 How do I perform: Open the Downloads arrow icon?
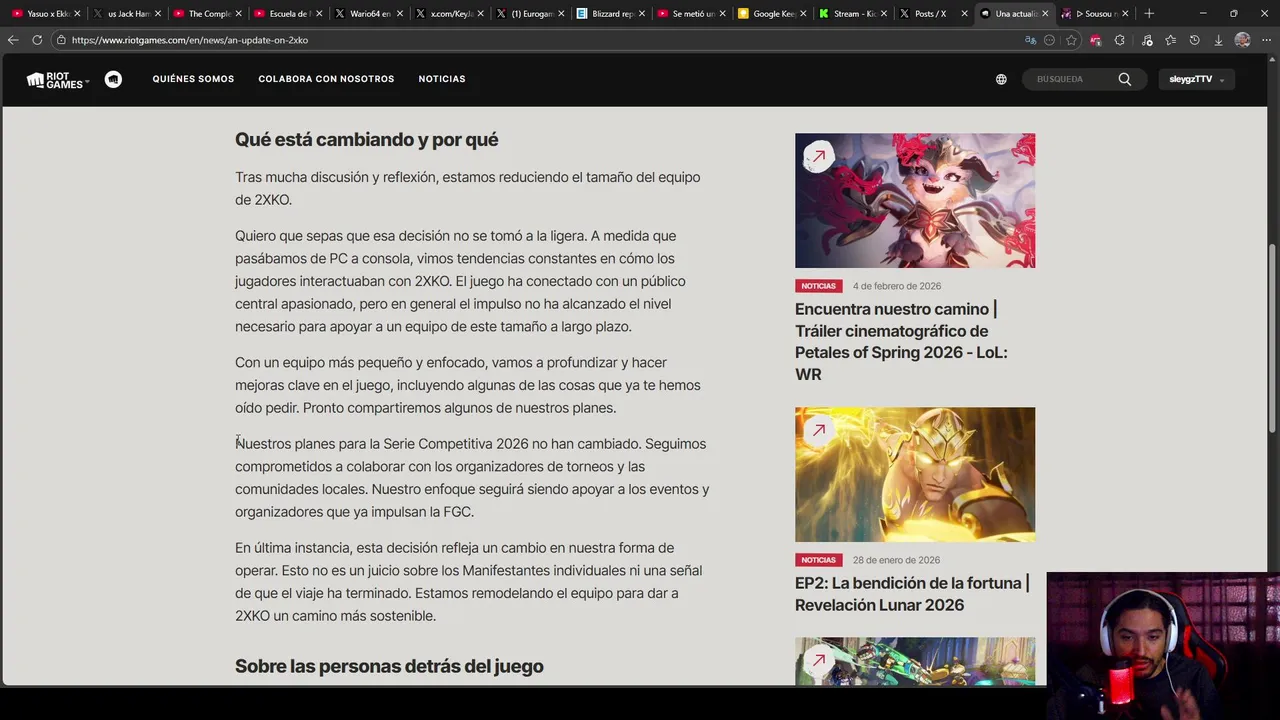[1218, 40]
